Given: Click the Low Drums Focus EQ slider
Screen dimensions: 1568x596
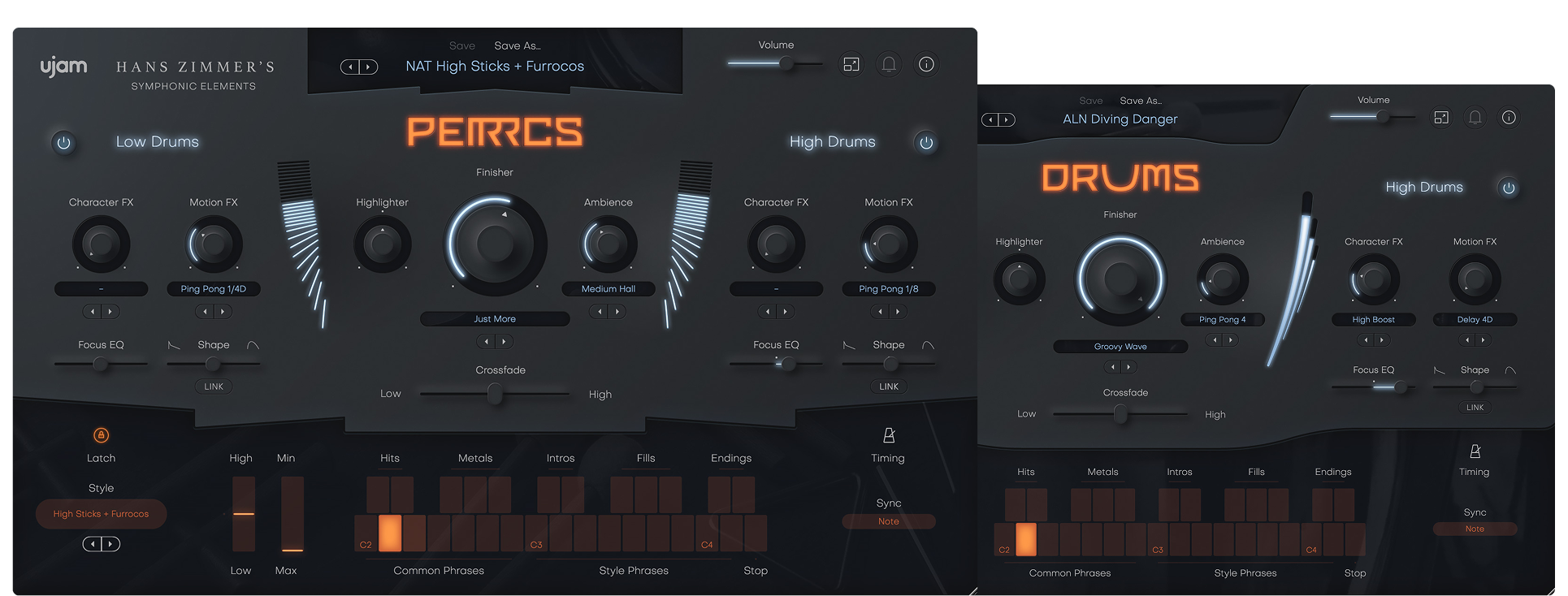Looking at the screenshot, I should tap(101, 364).
